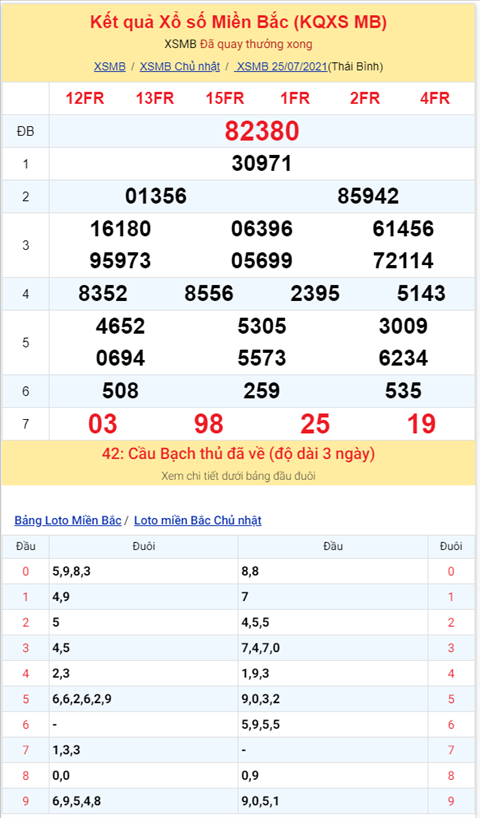This screenshot has width=480, height=818.
Task: Click first prize number 30971
Action: [x=262, y=164]
